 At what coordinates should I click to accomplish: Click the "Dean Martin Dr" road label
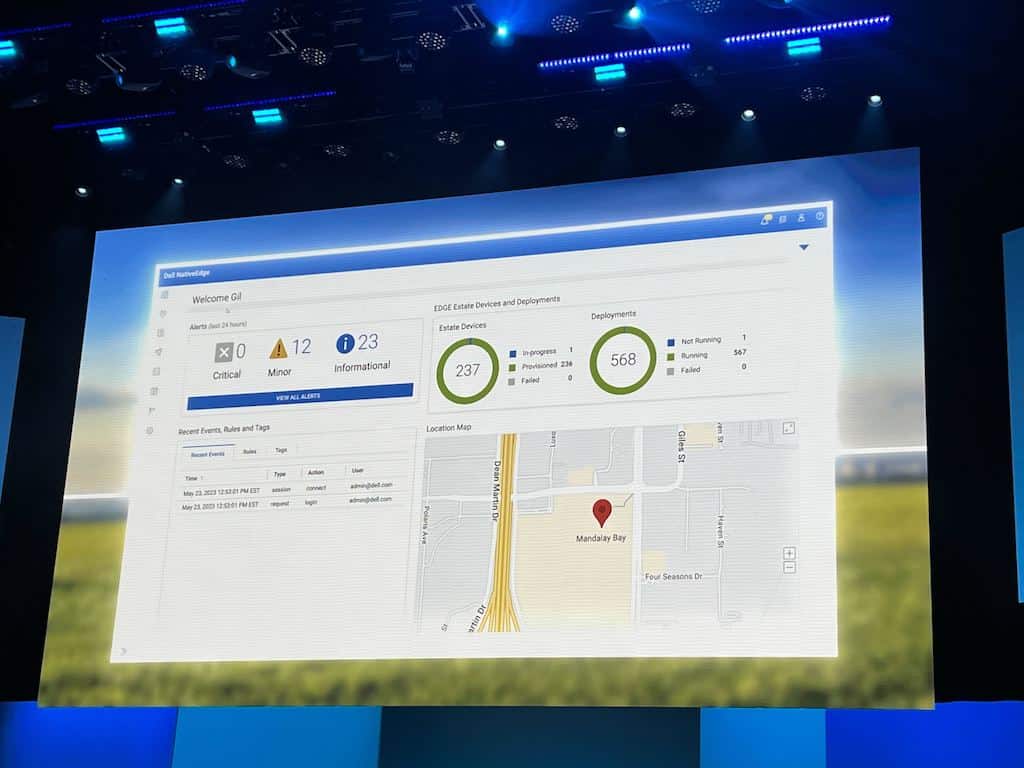496,490
